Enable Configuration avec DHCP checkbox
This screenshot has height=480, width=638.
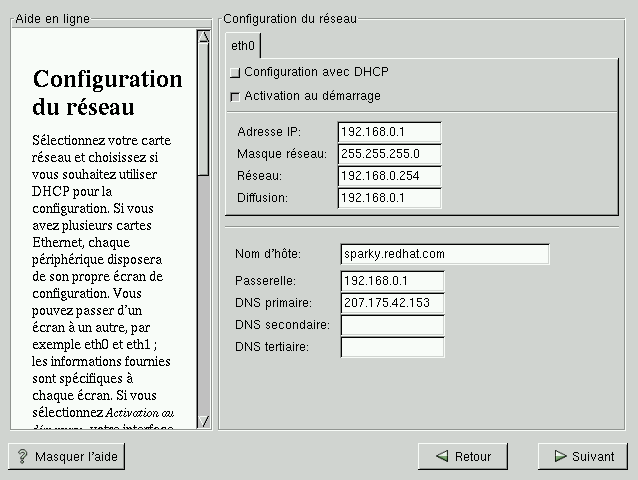[x=235, y=73]
